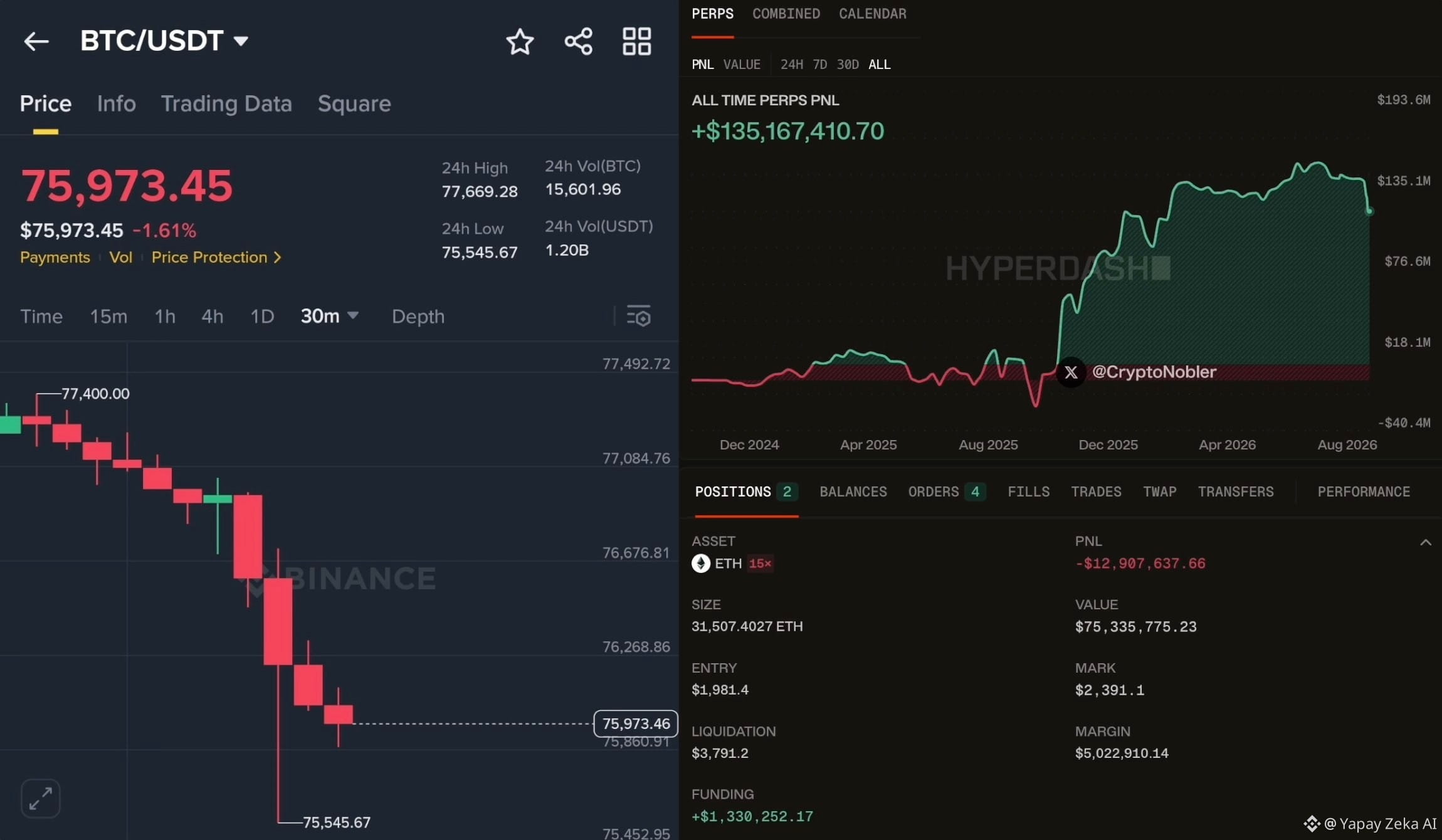Click the -1.61% change value
This screenshot has height=840, width=1442.
coord(164,230)
